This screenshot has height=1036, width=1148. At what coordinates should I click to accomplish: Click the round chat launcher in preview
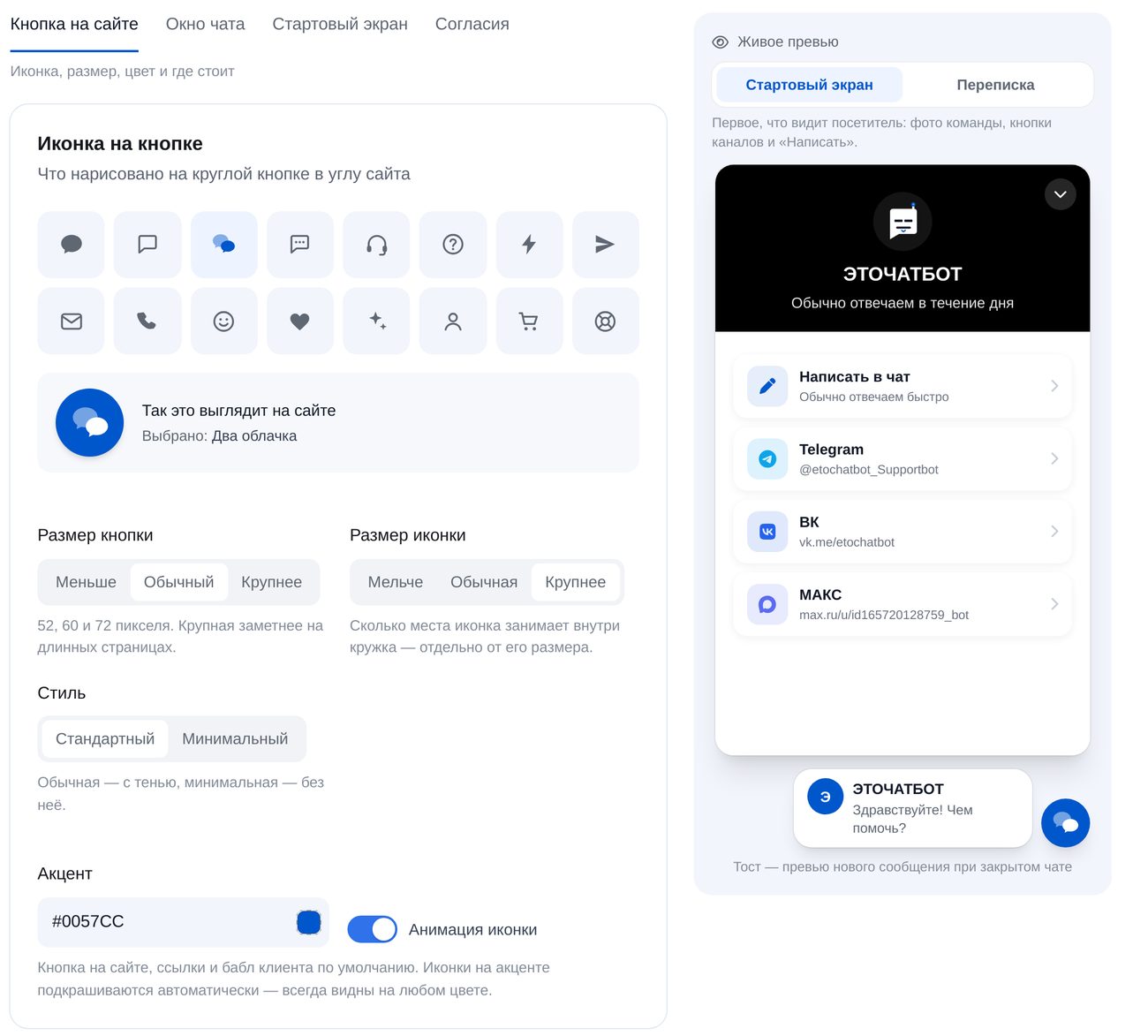coord(1065,823)
